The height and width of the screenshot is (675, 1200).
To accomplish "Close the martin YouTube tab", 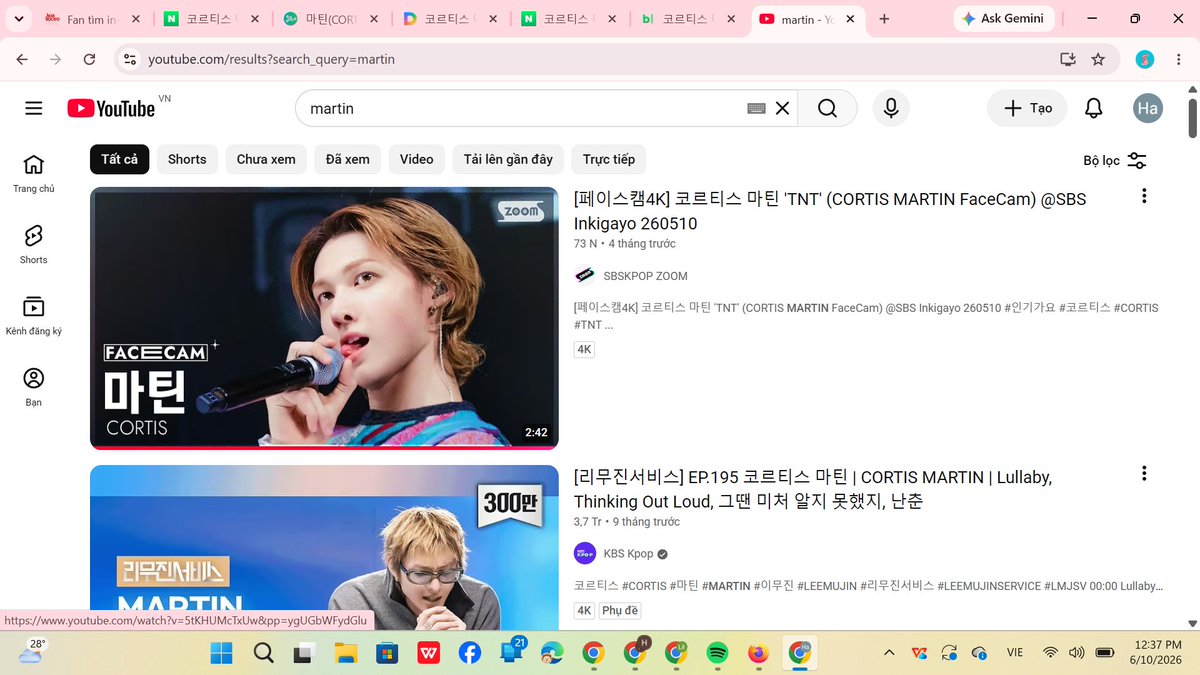I will click(x=852, y=19).
